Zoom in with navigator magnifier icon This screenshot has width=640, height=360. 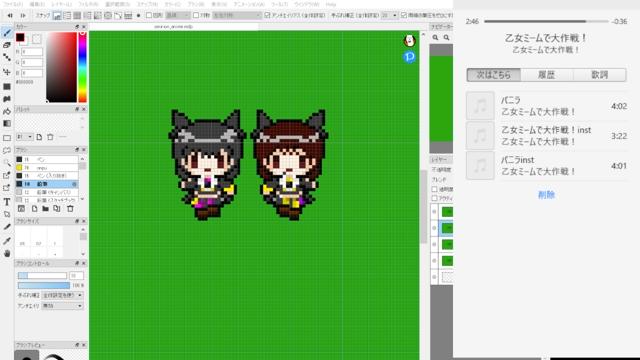[436, 38]
